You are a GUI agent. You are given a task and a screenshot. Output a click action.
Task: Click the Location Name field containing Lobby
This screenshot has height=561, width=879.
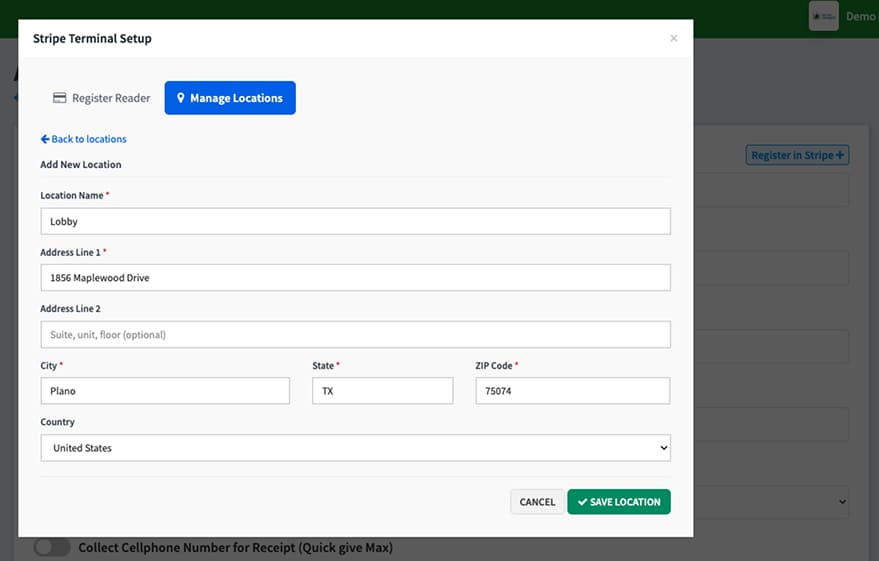pos(355,221)
